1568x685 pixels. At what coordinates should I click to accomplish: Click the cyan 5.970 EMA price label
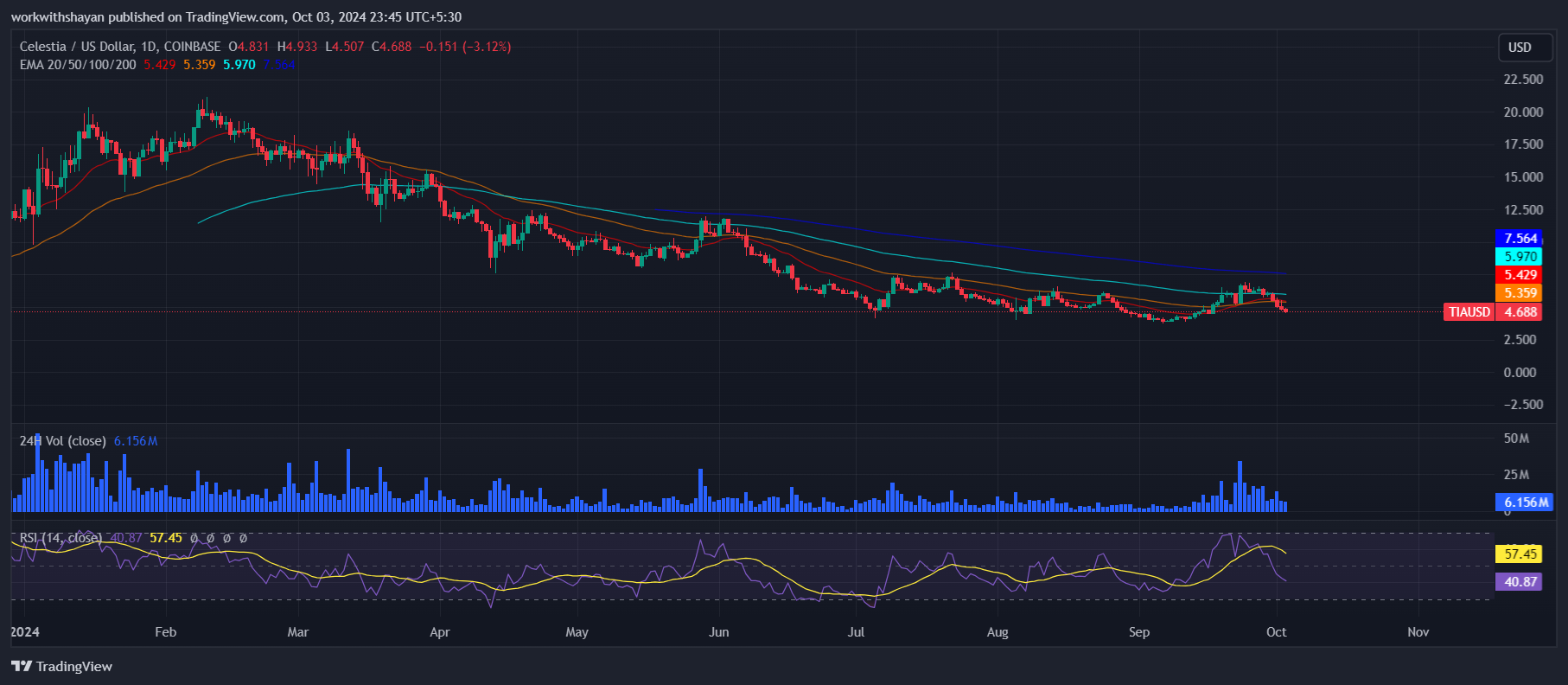(x=1520, y=257)
